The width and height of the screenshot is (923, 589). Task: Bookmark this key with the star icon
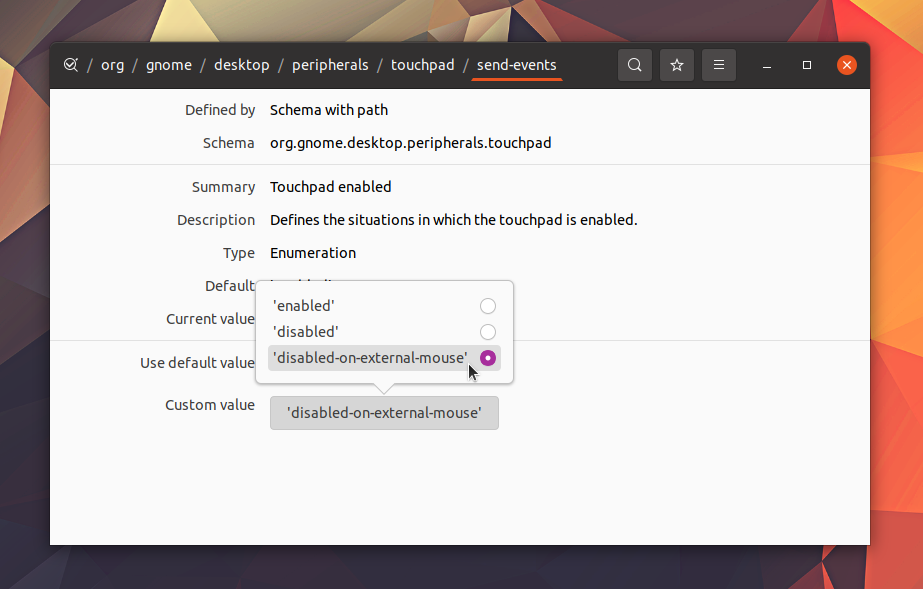677,65
